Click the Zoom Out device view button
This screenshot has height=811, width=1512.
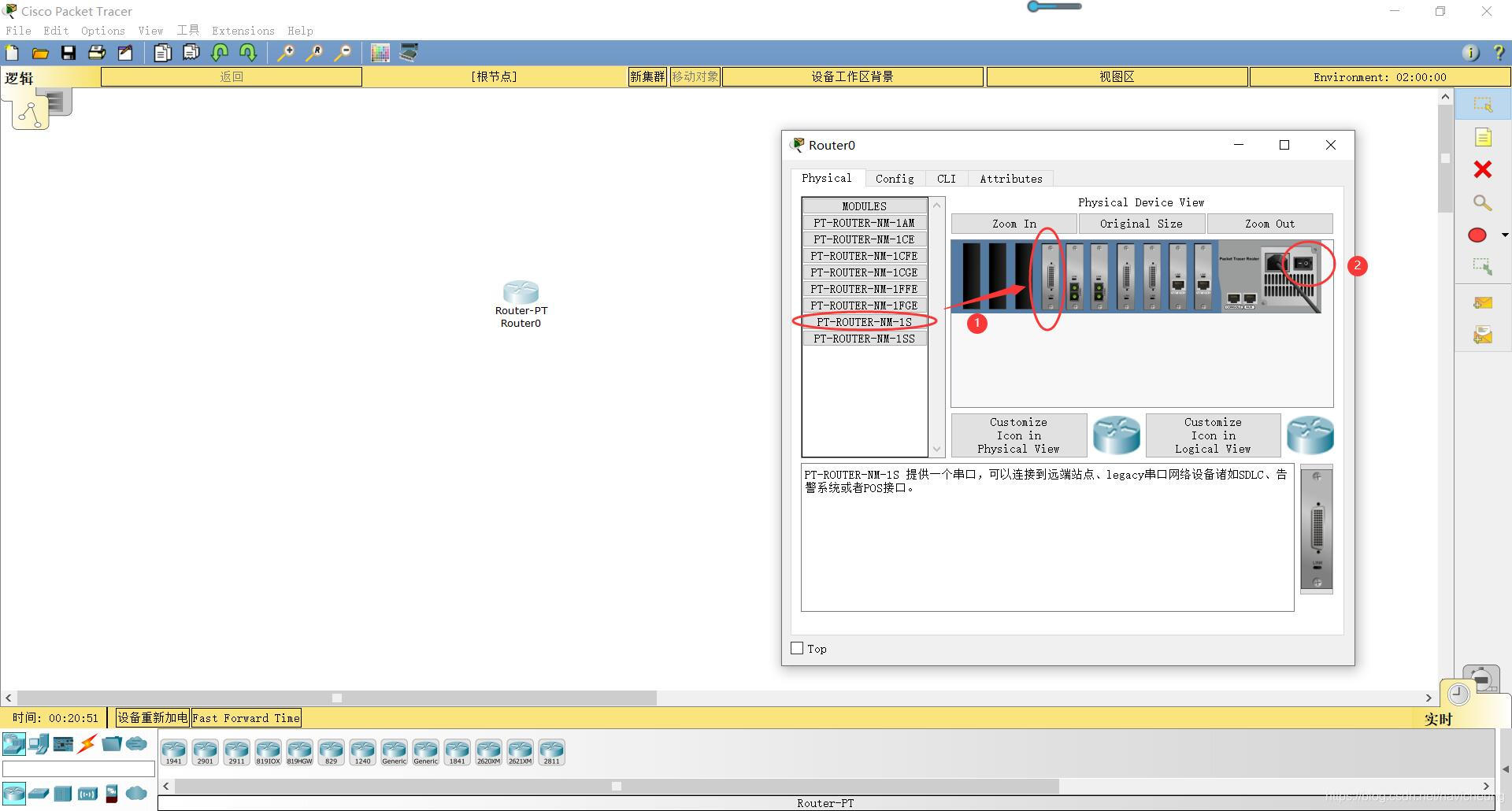(x=1269, y=224)
